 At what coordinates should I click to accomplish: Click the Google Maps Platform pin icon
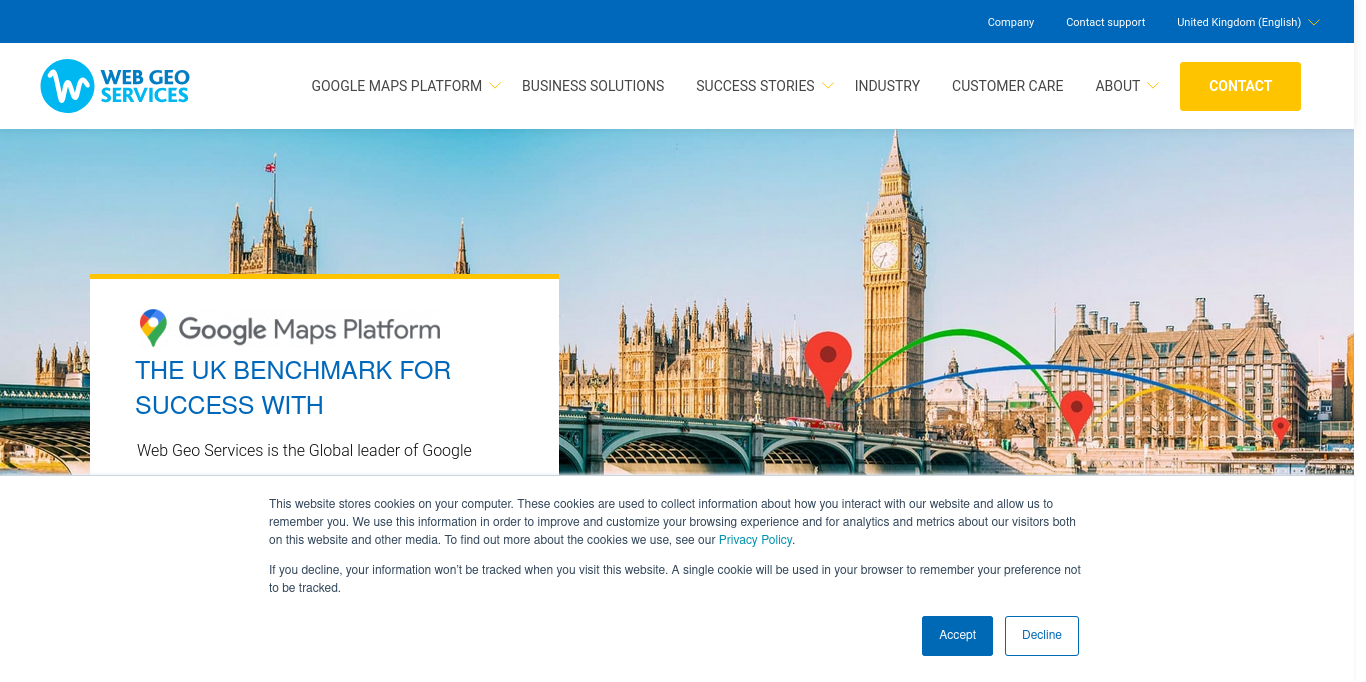click(152, 327)
